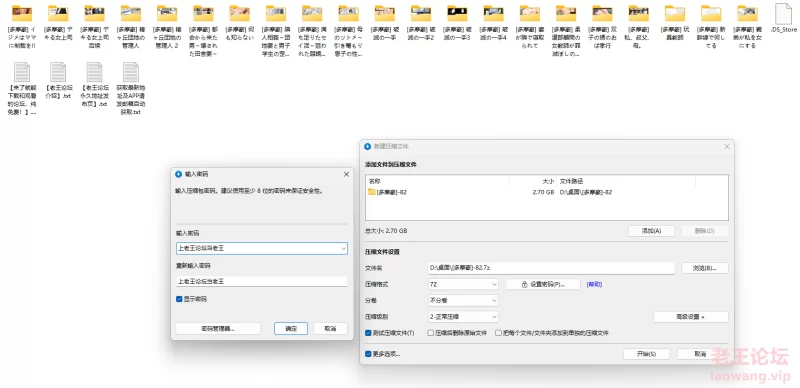The image size is (800, 388).
Task: Select the 【老王论坛介绍】.txt file
Action: tap(58, 81)
